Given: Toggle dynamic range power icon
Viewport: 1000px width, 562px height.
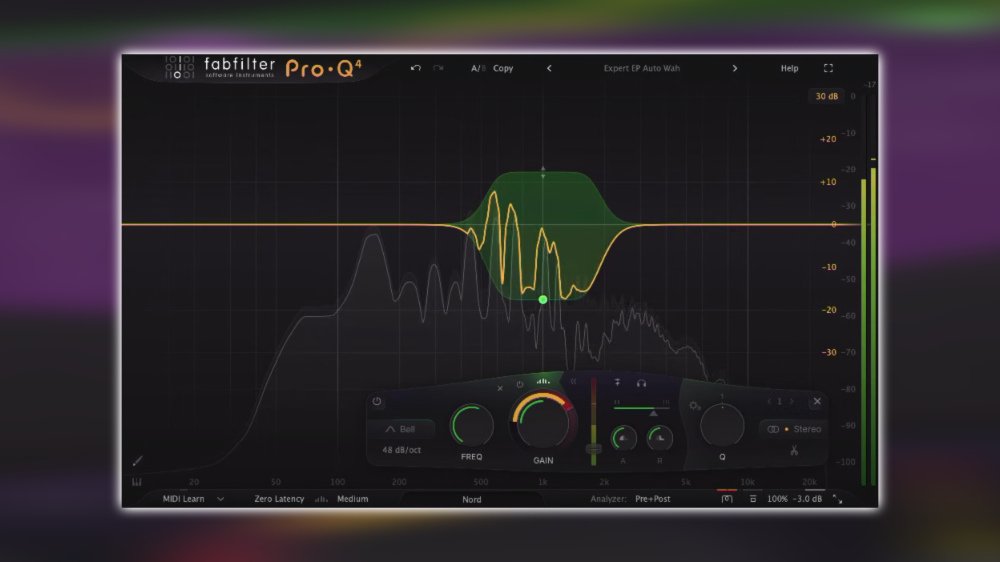Looking at the screenshot, I should pyautogui.click(x=520, y=385).
